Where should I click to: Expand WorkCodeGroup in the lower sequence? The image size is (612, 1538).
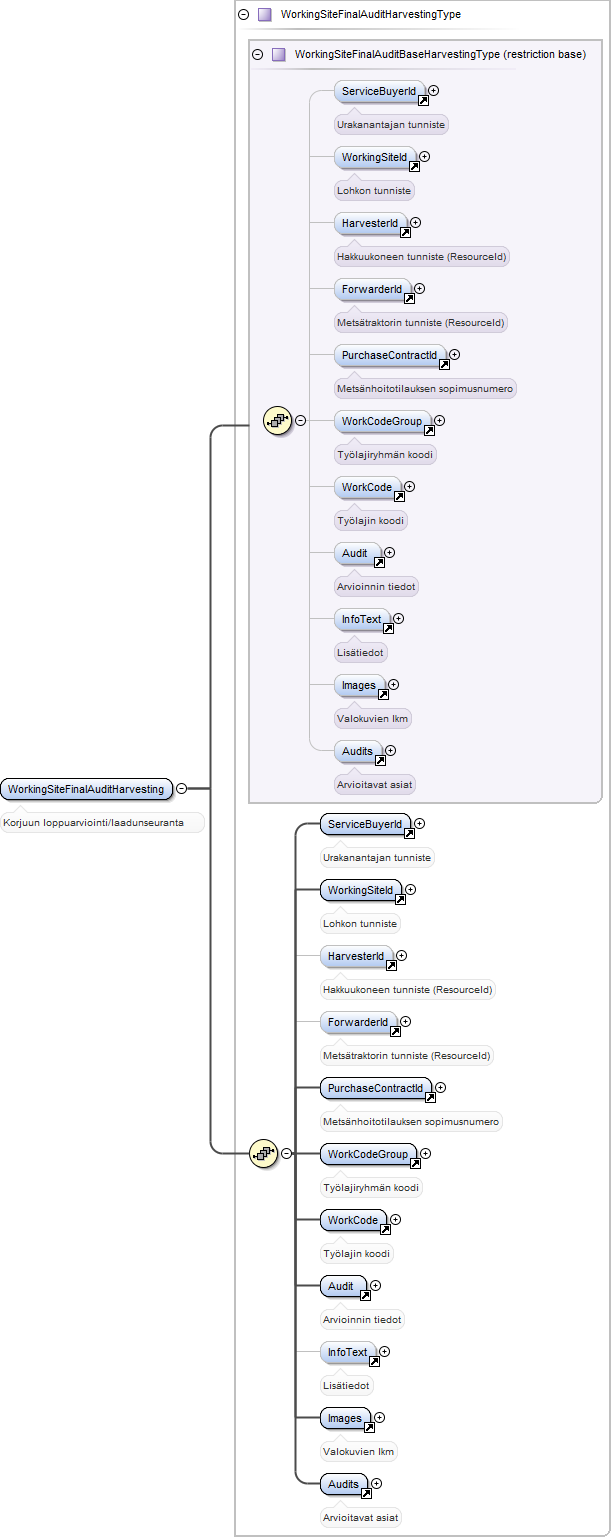pyautogui.click(x=425, y=1154)
